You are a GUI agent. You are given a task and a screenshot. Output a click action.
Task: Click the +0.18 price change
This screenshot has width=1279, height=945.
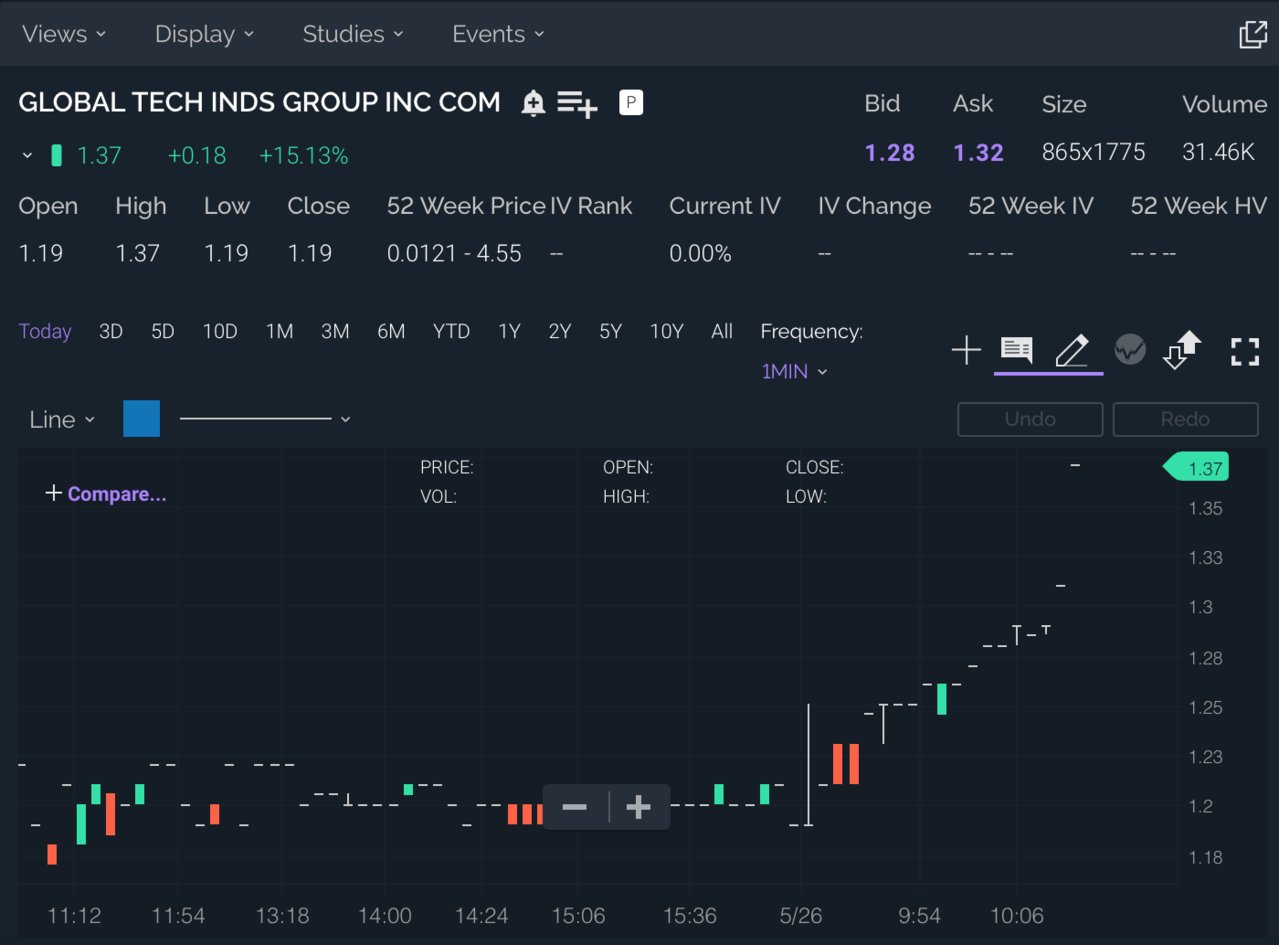coord(197,156)
